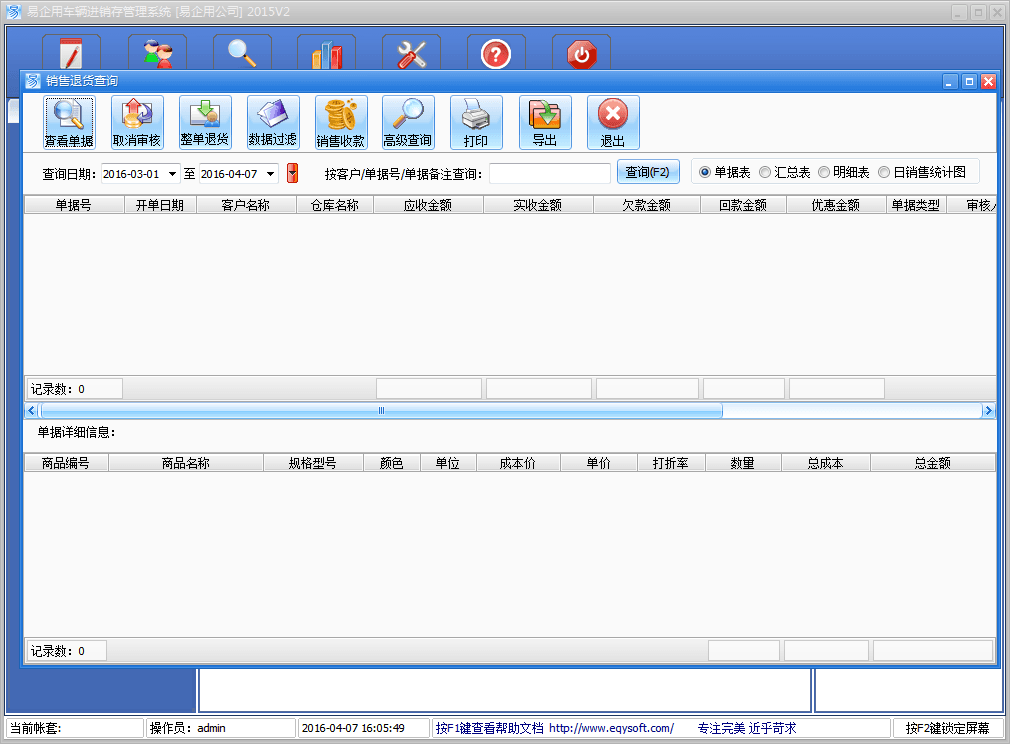Viewport: 1010px width, 744px height.
Task: Expand the end date 2016-04-07 dropdown
Action: (x=270, y=174)
